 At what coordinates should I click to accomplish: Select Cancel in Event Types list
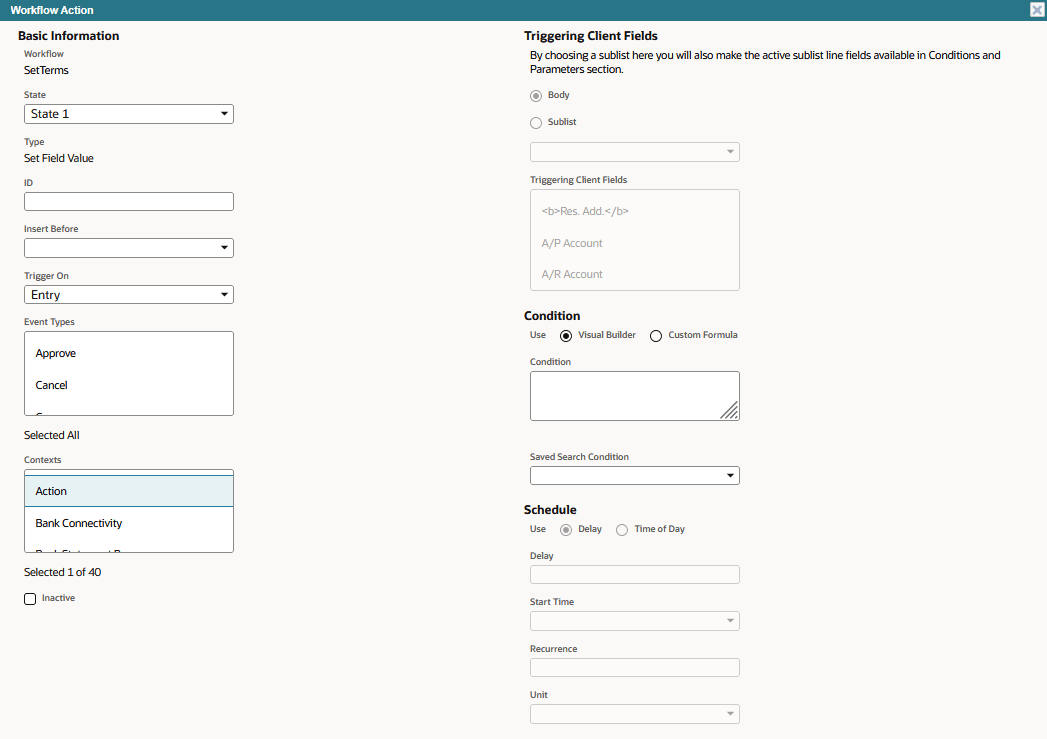[x=52, y=385]
